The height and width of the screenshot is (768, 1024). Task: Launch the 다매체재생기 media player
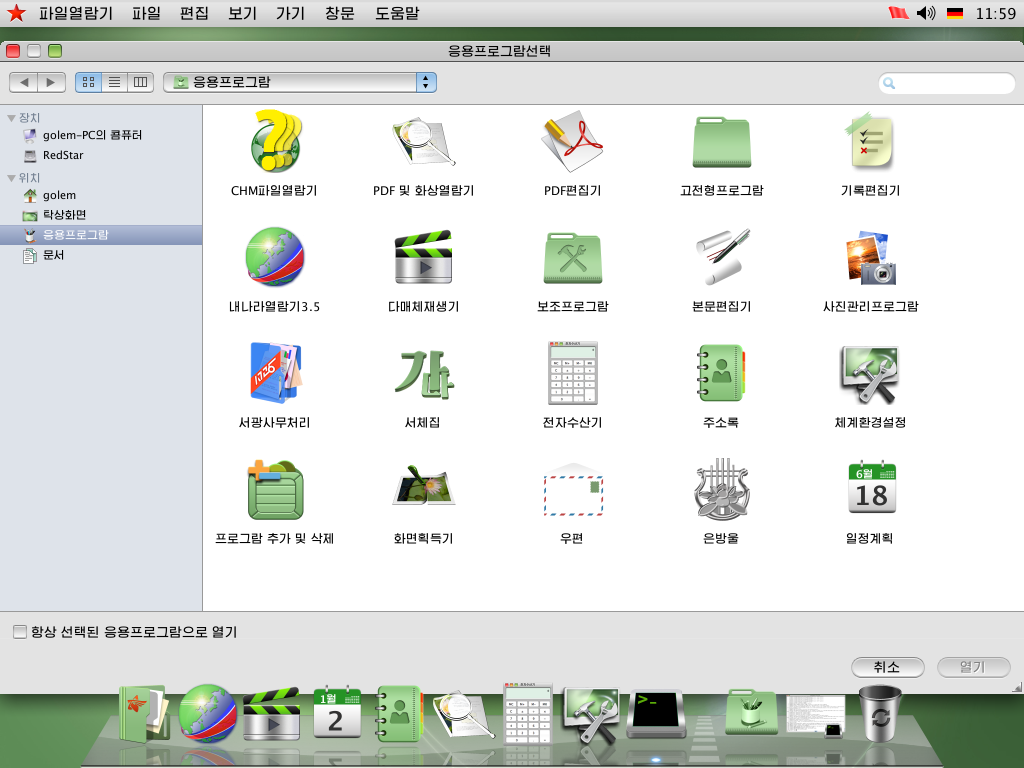[423, 257]
